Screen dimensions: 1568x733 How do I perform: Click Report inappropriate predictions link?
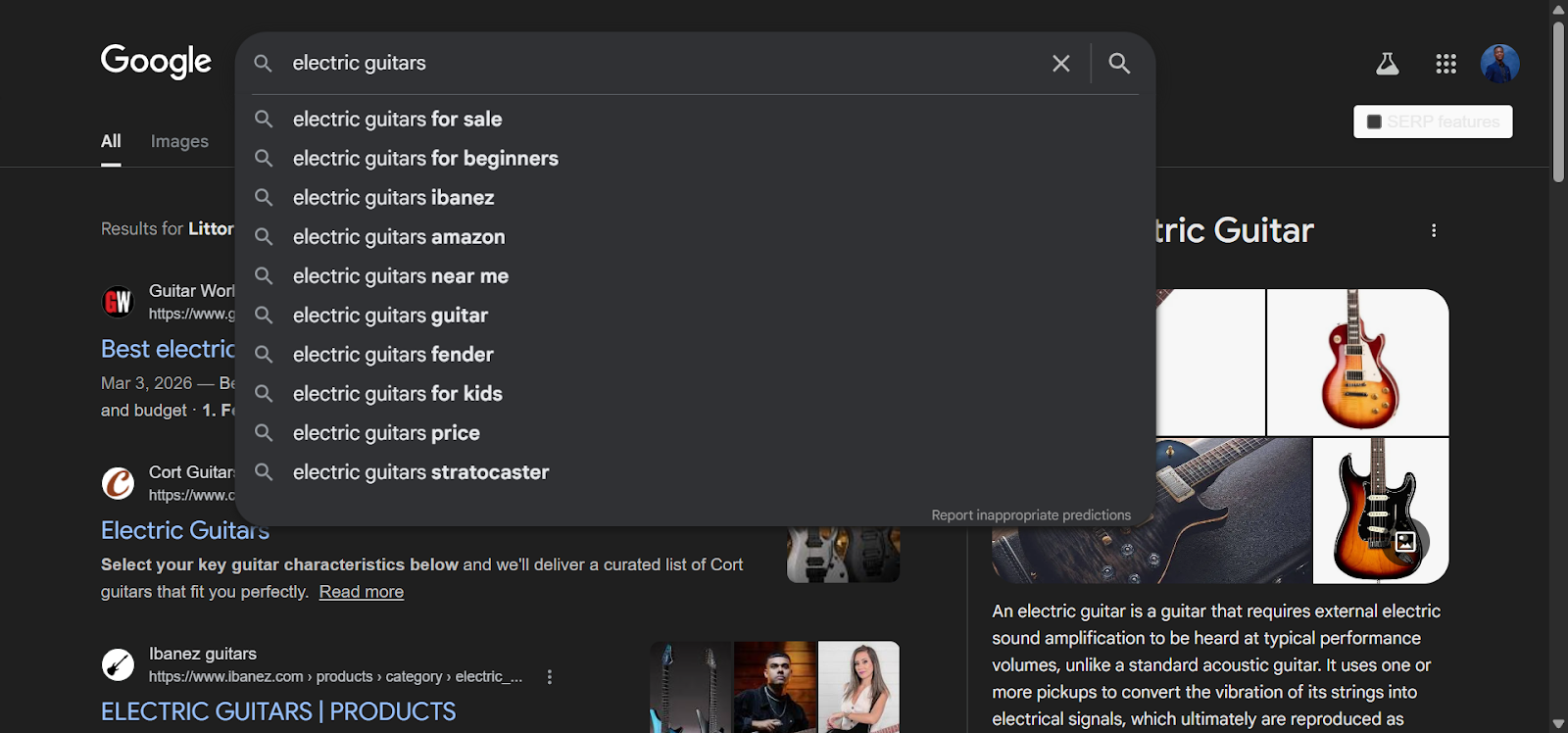[x=1031, y=515]
